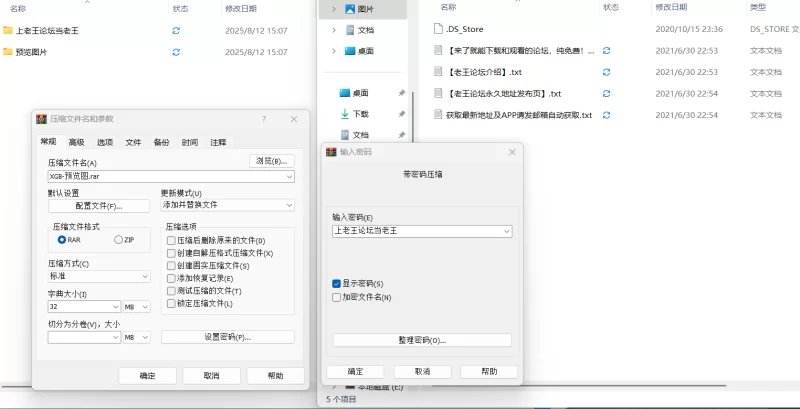The height and width of the screenshot is (409, 800).
Task: Enable 添加恢复记录 option
Action: 171,278
